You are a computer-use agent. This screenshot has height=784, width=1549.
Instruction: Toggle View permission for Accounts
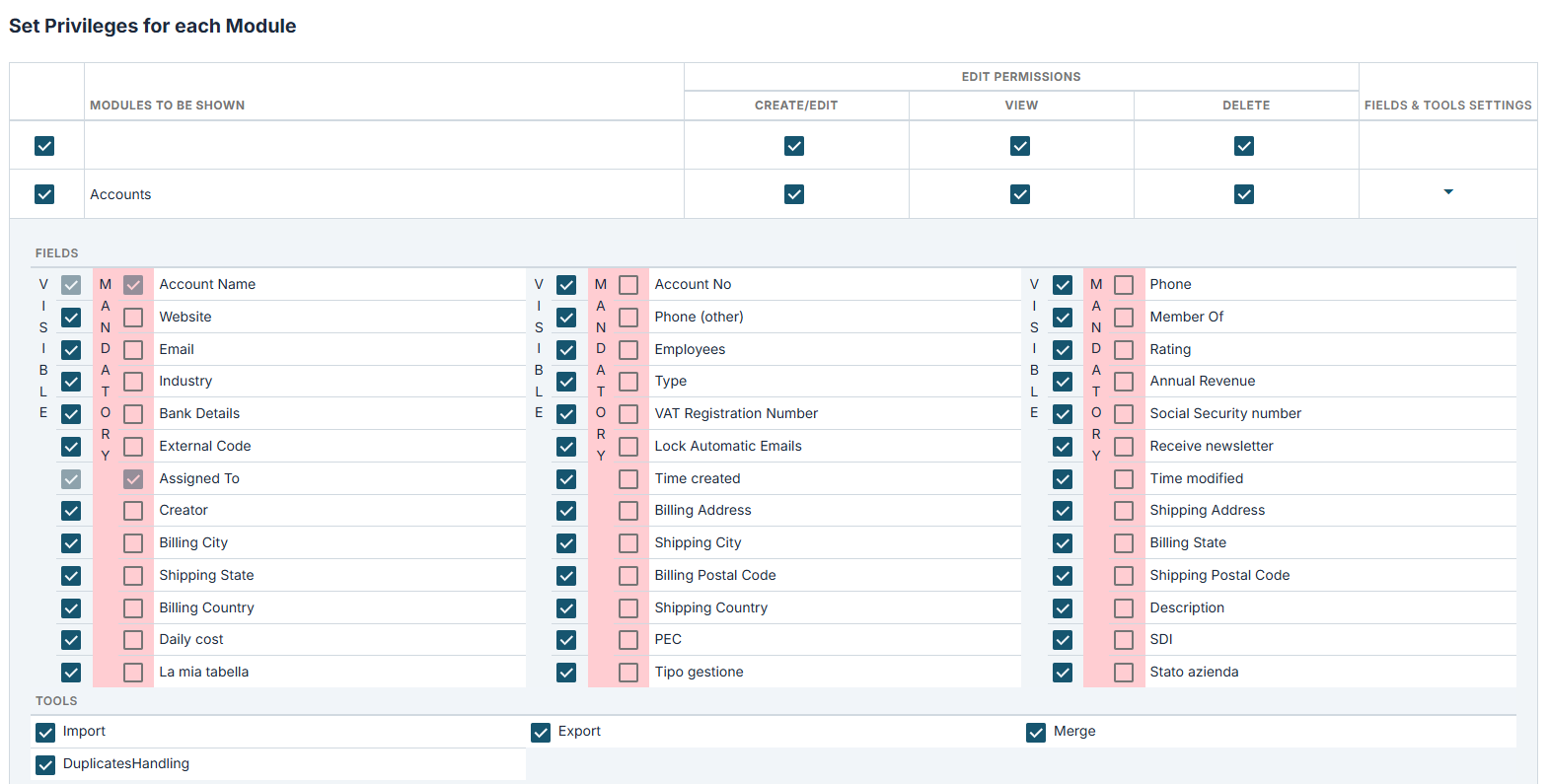(x=1020, y=194)
